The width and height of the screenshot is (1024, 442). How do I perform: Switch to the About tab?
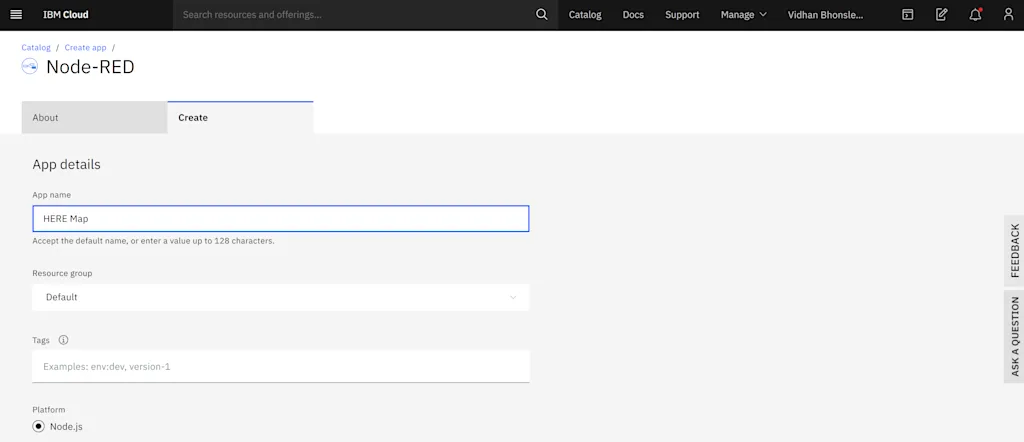click(x=95, y=118)
